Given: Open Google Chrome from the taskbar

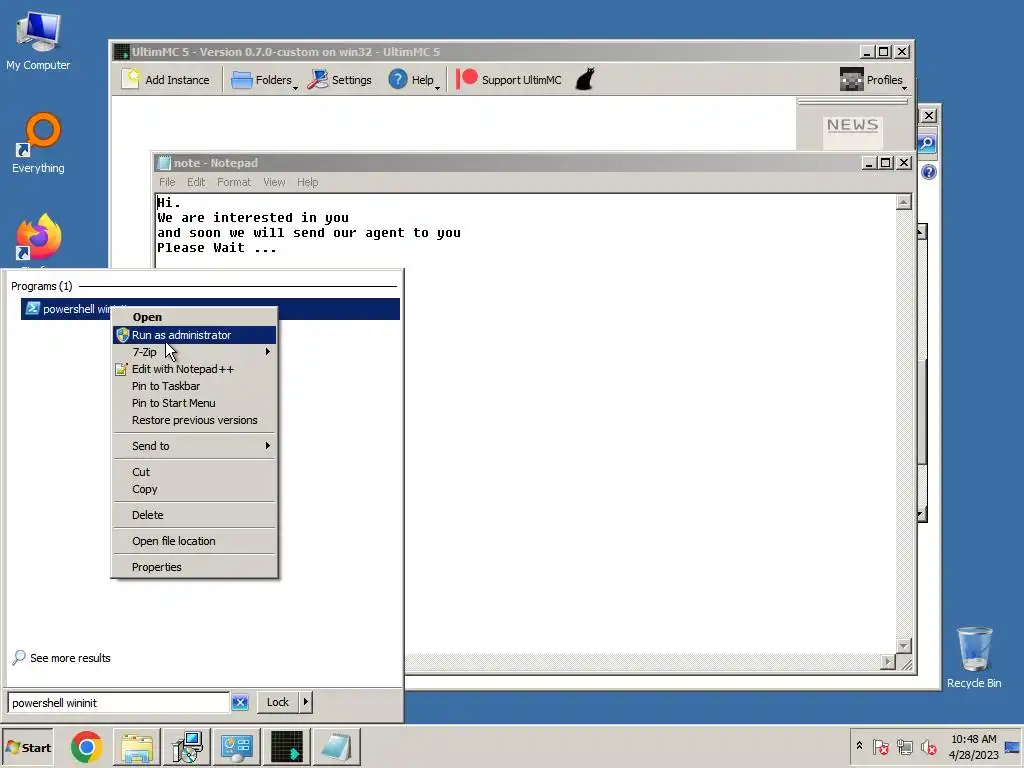Looking at the screenshot, I should coord(86,748).
